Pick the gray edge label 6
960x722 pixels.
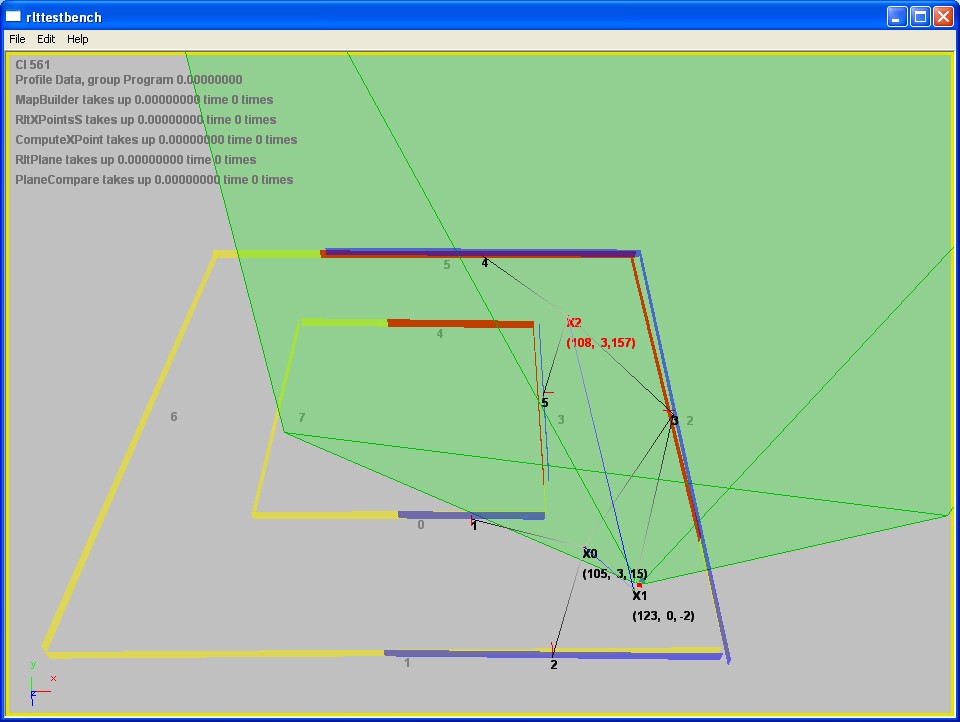pos(174,417)
